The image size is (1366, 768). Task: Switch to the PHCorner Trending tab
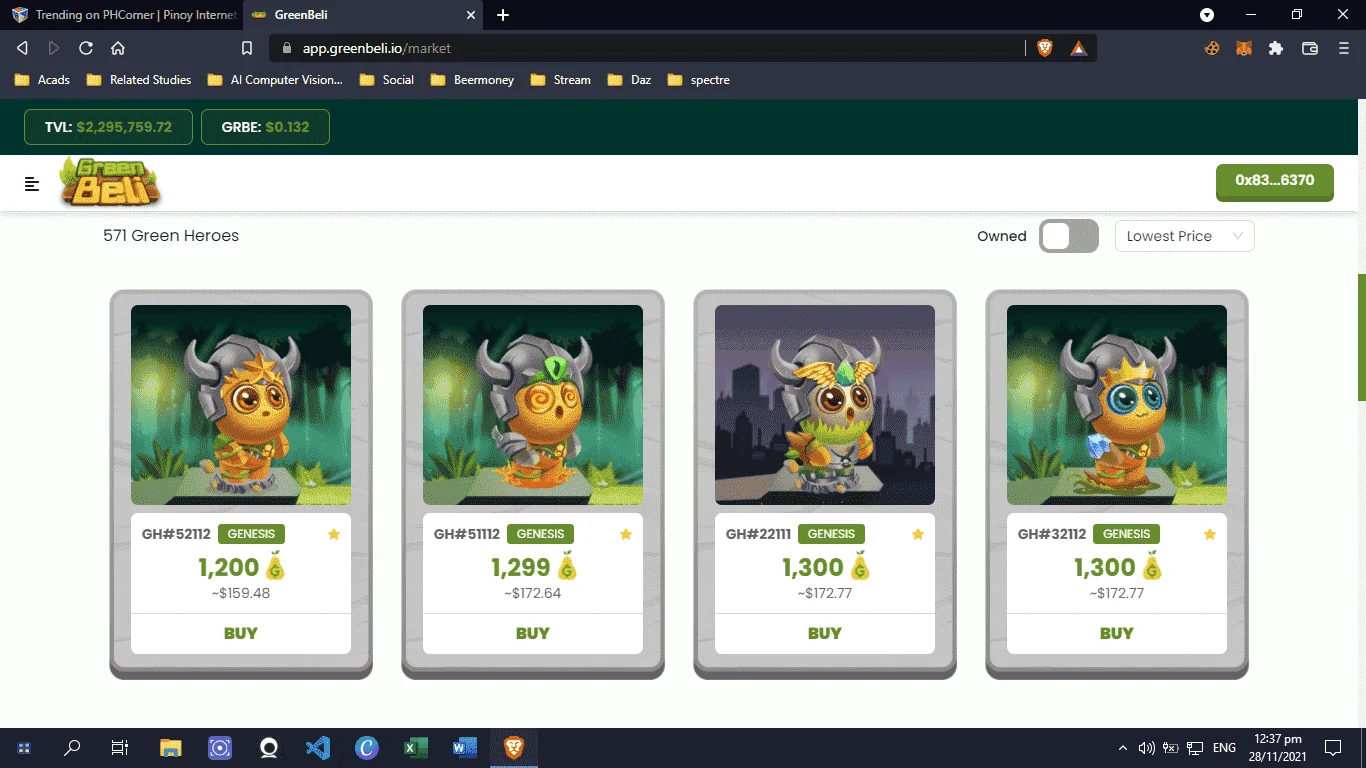125,15
